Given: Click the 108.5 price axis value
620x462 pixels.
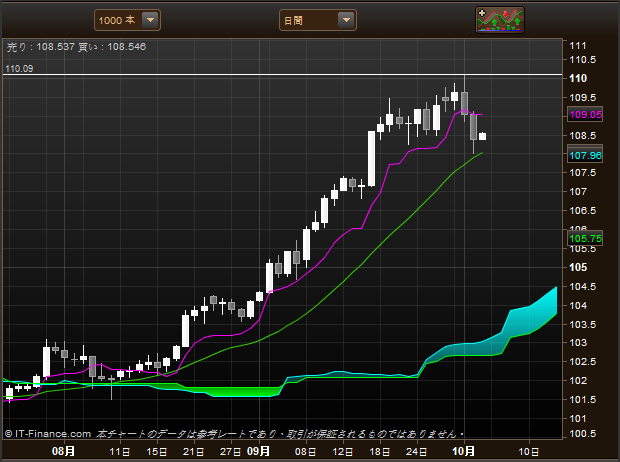Looking at the screenshot, I should click(582, 136).
